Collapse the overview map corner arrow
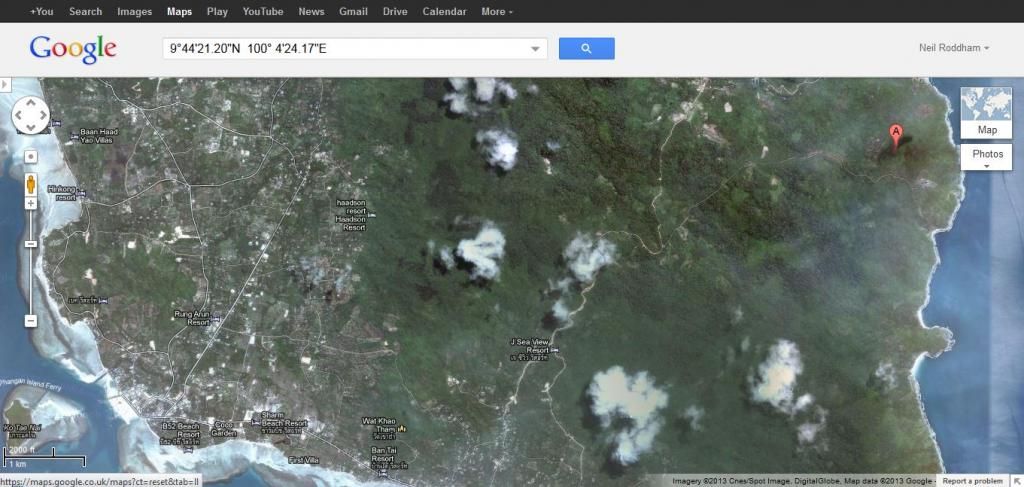 click(x=1017, y=481)
